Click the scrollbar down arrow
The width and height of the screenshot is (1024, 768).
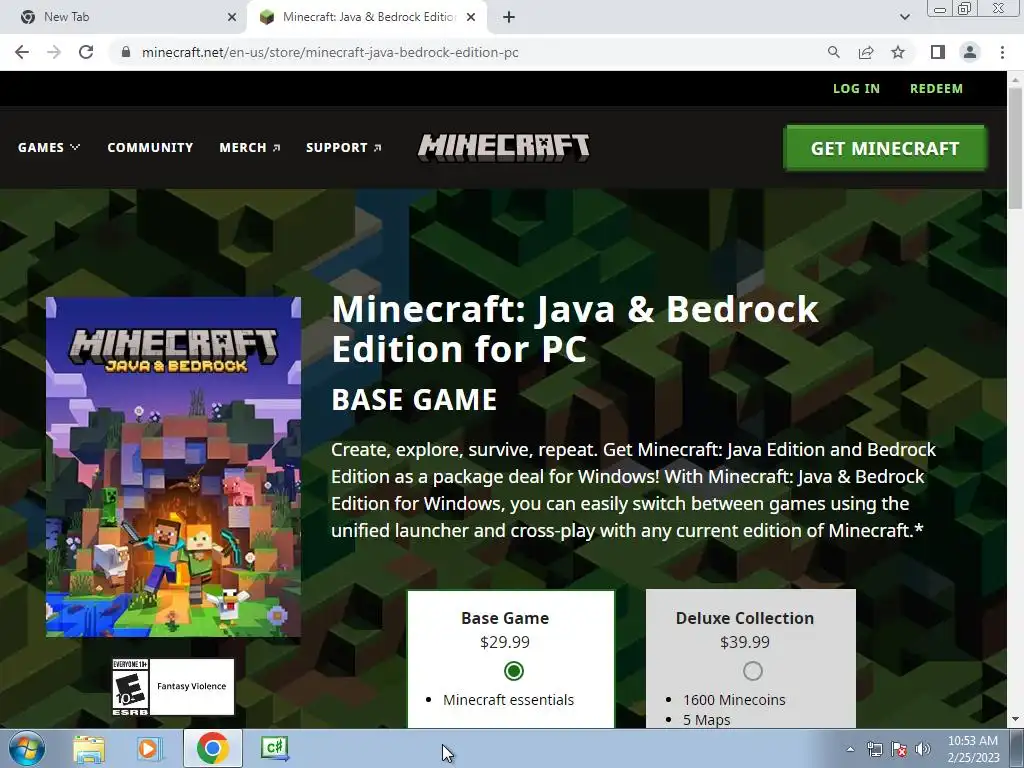(x=1015, y=720)
